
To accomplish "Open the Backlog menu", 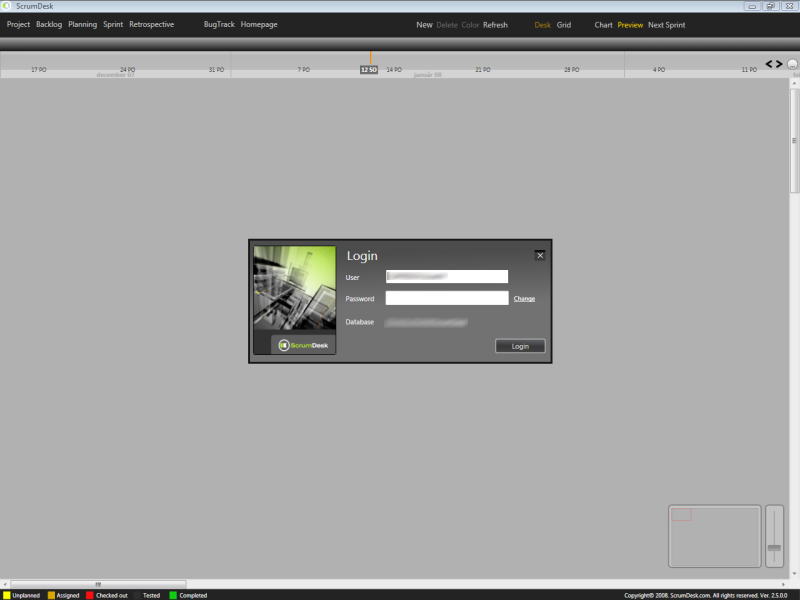I will (49, 24).
